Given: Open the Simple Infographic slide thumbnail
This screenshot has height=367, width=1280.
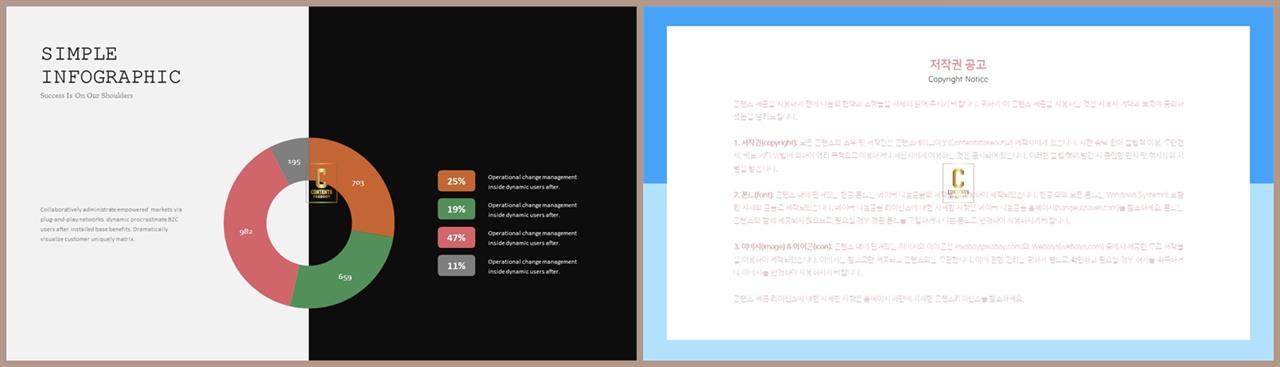Looking at the screenshot, I should (322, 183).
